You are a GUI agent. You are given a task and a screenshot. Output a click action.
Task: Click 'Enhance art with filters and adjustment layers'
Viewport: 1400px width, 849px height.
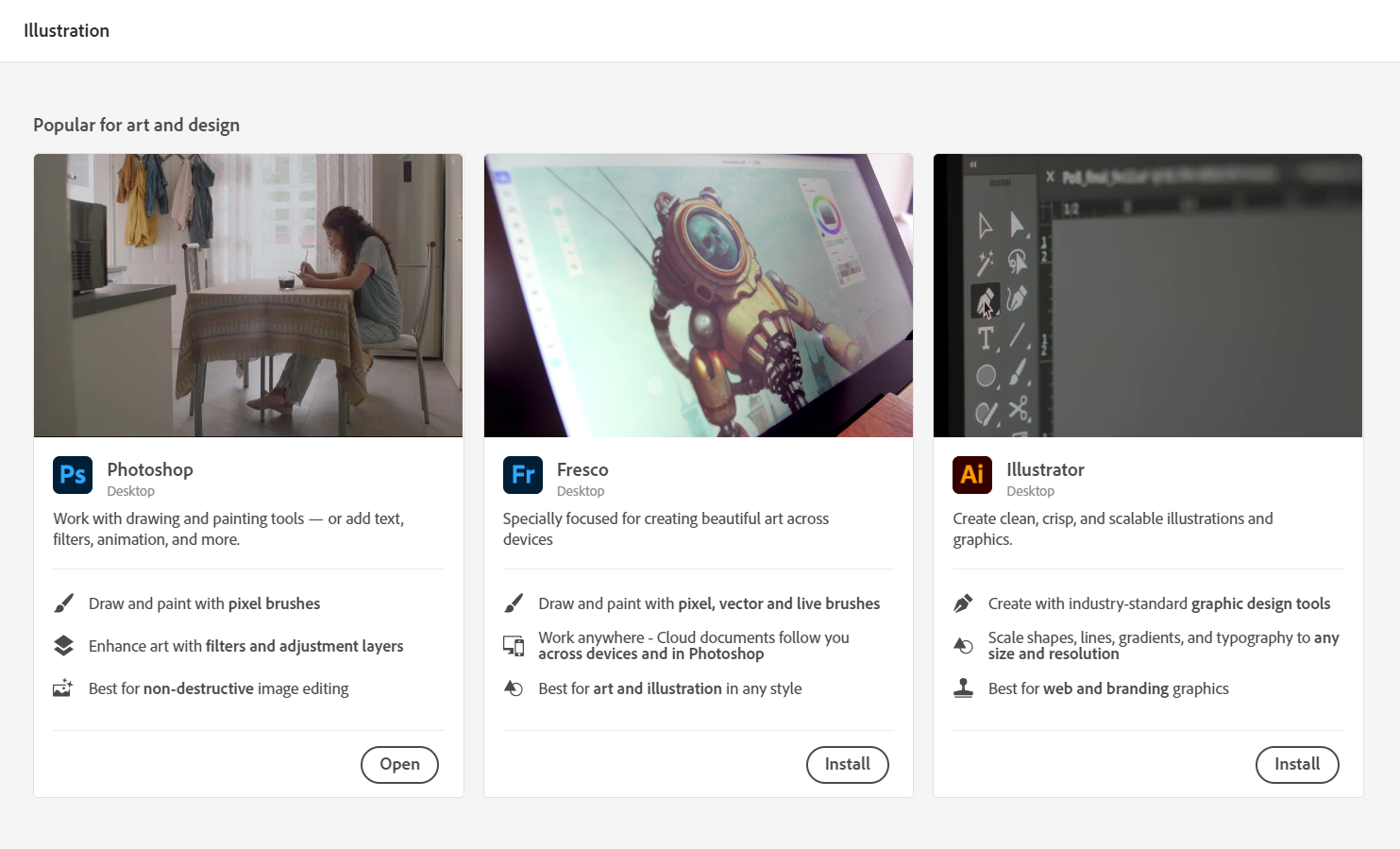(x=245, y=646)
